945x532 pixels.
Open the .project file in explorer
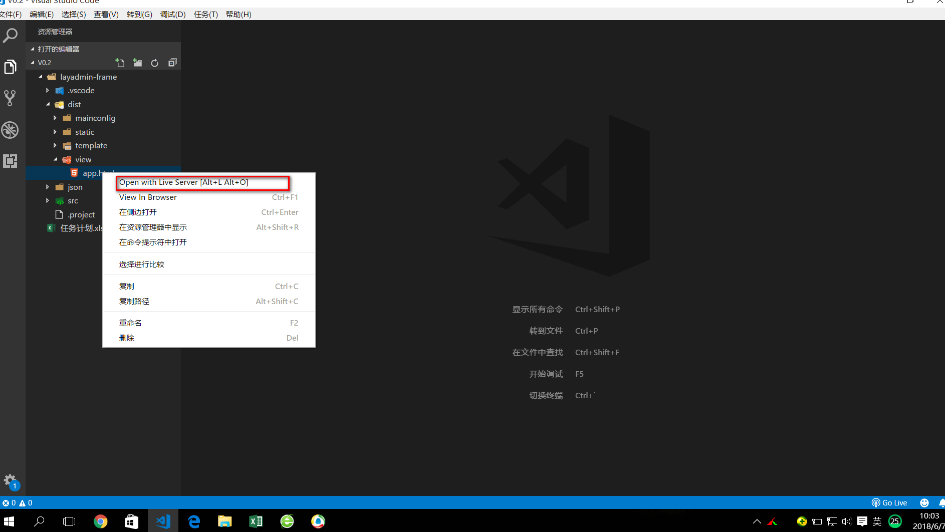point(81,214)
